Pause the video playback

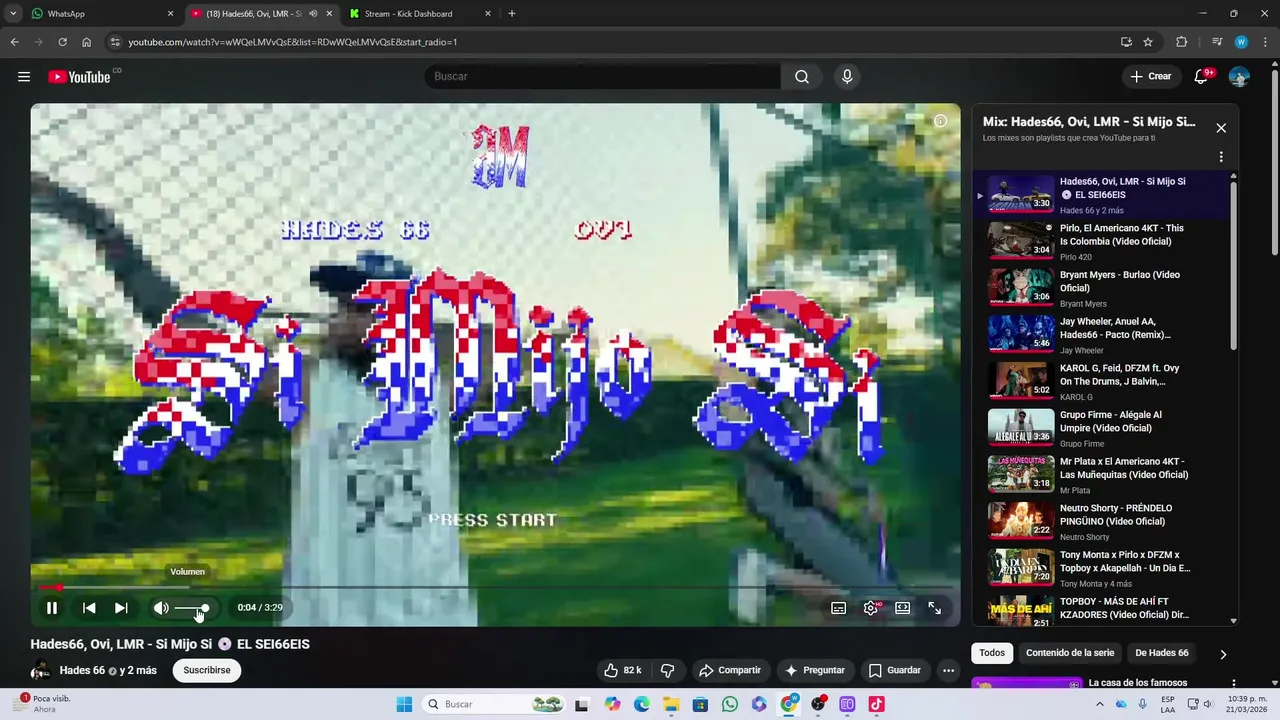click(52, 607)
